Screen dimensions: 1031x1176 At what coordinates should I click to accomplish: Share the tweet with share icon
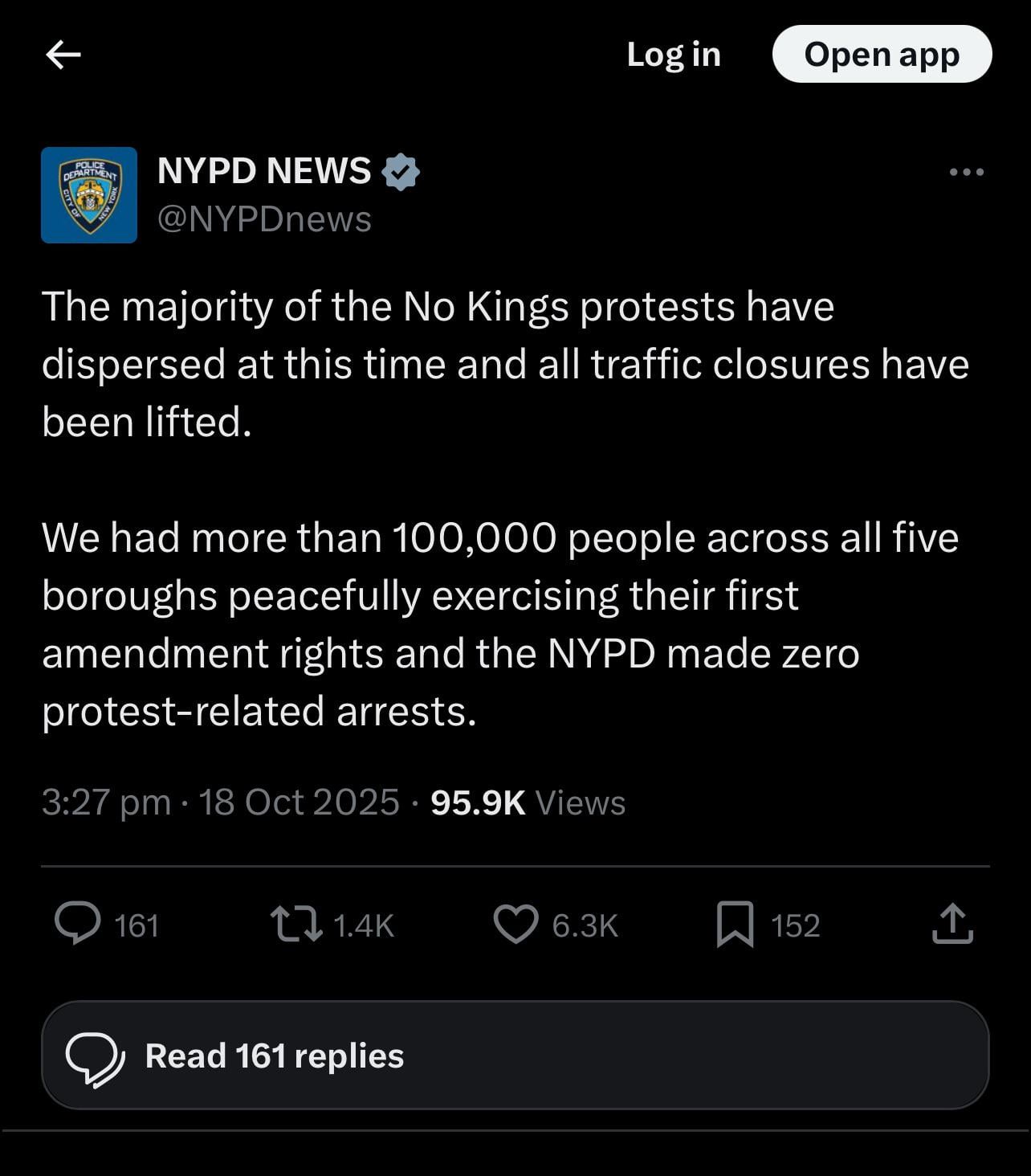pyautogui.click(x=952, y=924)
